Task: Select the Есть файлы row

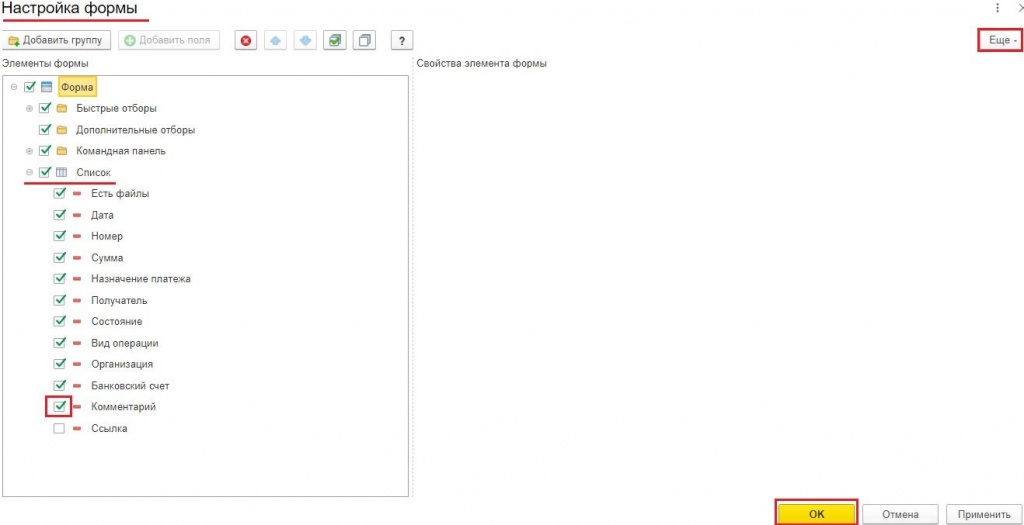Action: [x=120, y=193]
